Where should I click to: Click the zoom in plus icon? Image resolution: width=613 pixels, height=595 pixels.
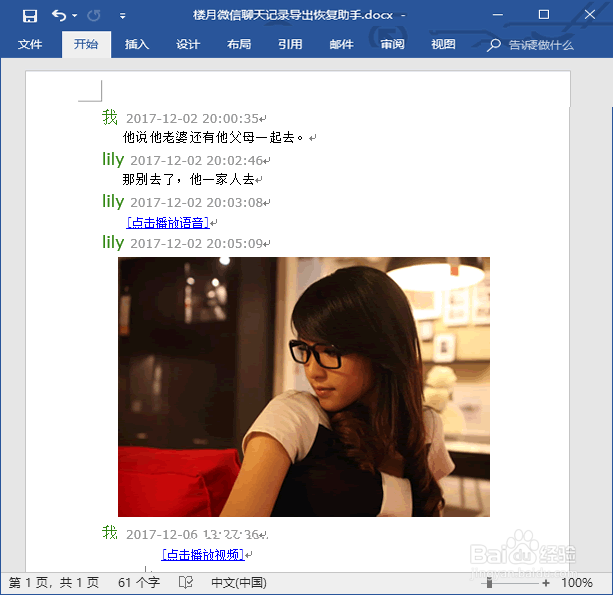(546, 583)
